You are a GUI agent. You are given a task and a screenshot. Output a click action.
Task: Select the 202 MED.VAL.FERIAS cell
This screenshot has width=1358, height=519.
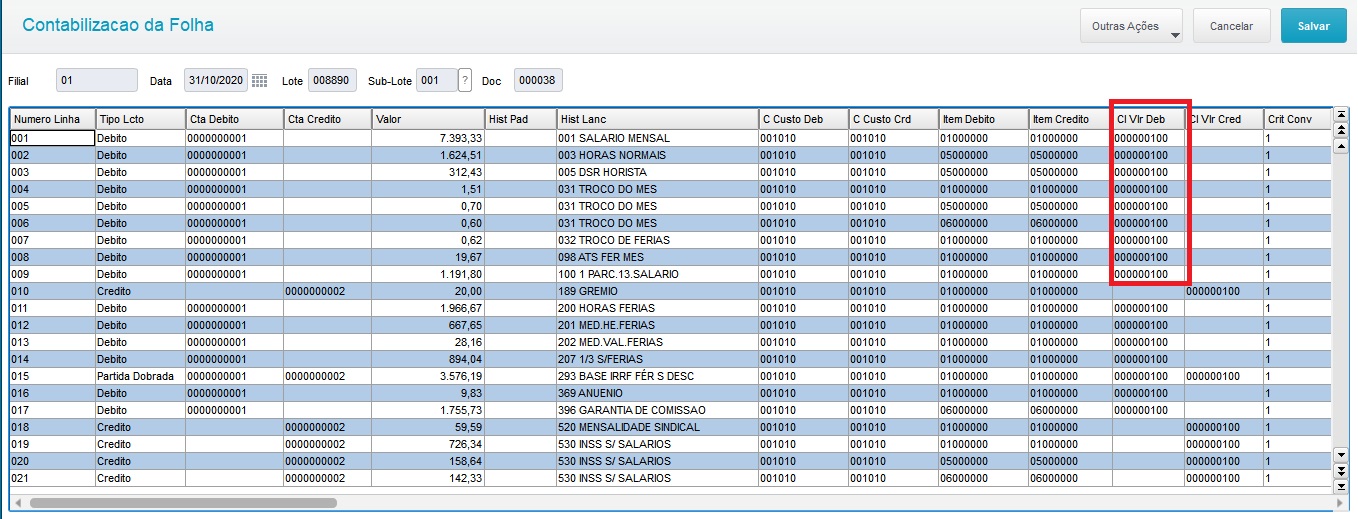(x=657, y=342)
